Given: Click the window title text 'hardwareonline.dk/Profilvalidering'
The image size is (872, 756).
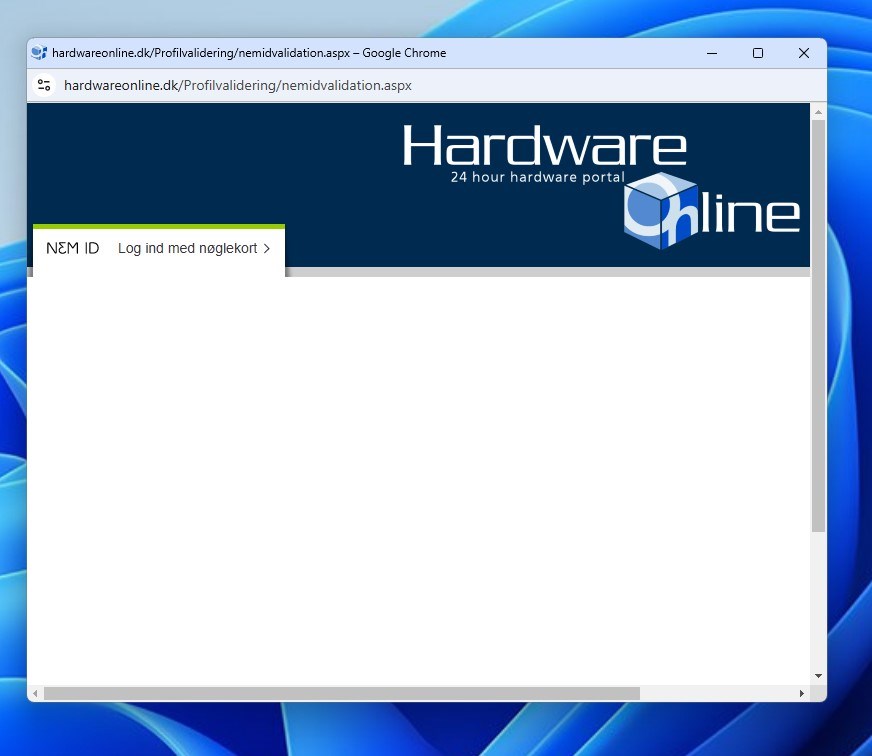Looking at the screenshot, I should point(143,53).
